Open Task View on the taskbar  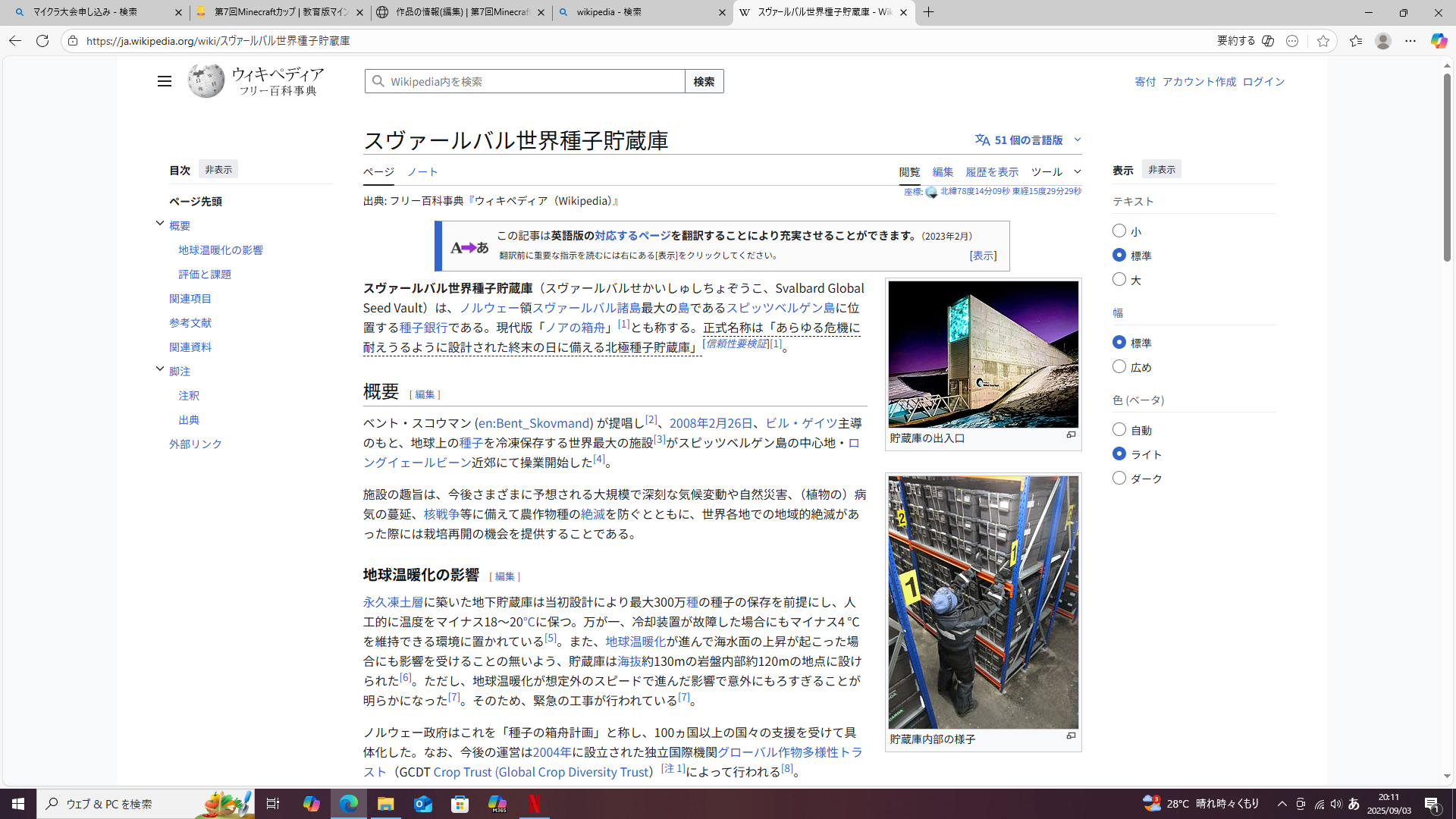(x=273, y=804)
